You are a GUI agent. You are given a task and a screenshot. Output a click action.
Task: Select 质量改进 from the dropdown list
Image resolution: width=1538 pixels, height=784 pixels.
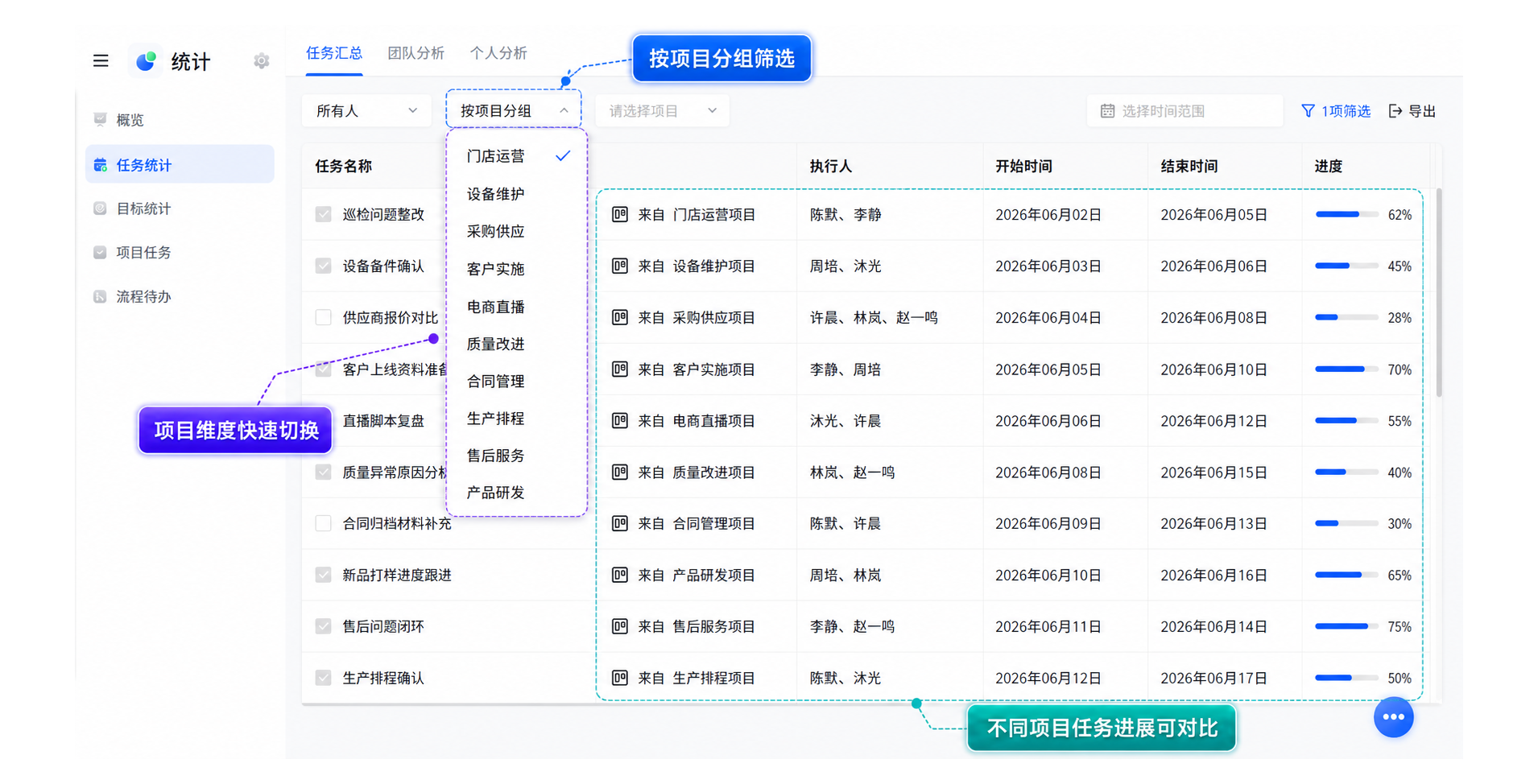(x=516, y=344)
